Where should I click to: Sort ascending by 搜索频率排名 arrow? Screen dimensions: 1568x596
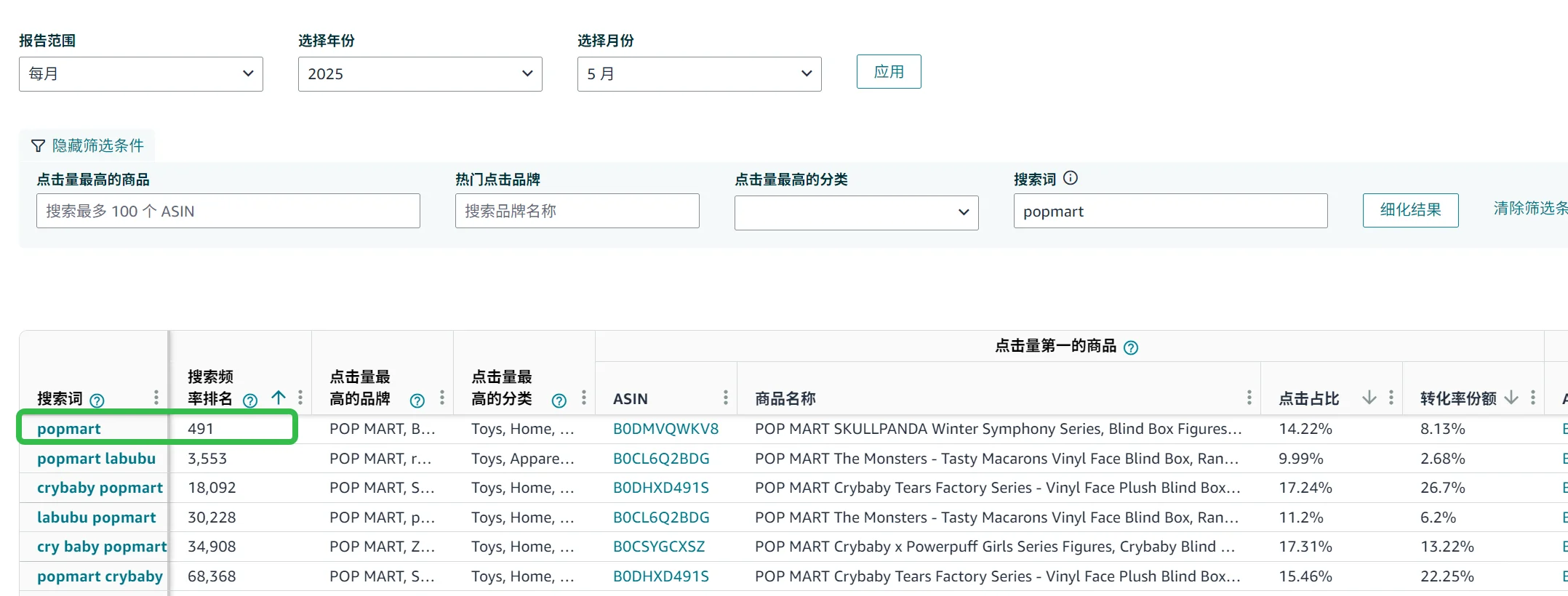click(x=279, y=398)
